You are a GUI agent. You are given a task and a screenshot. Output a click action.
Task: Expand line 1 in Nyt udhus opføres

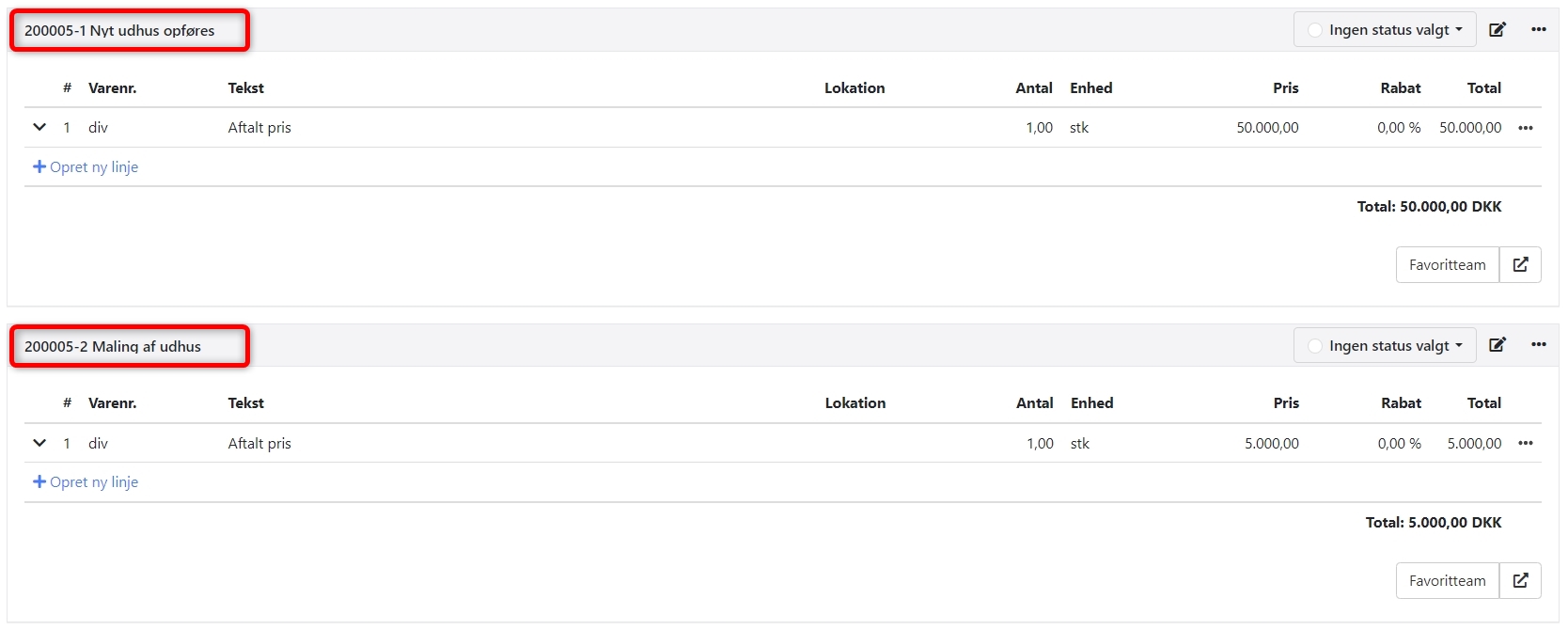tap(39, 127)
